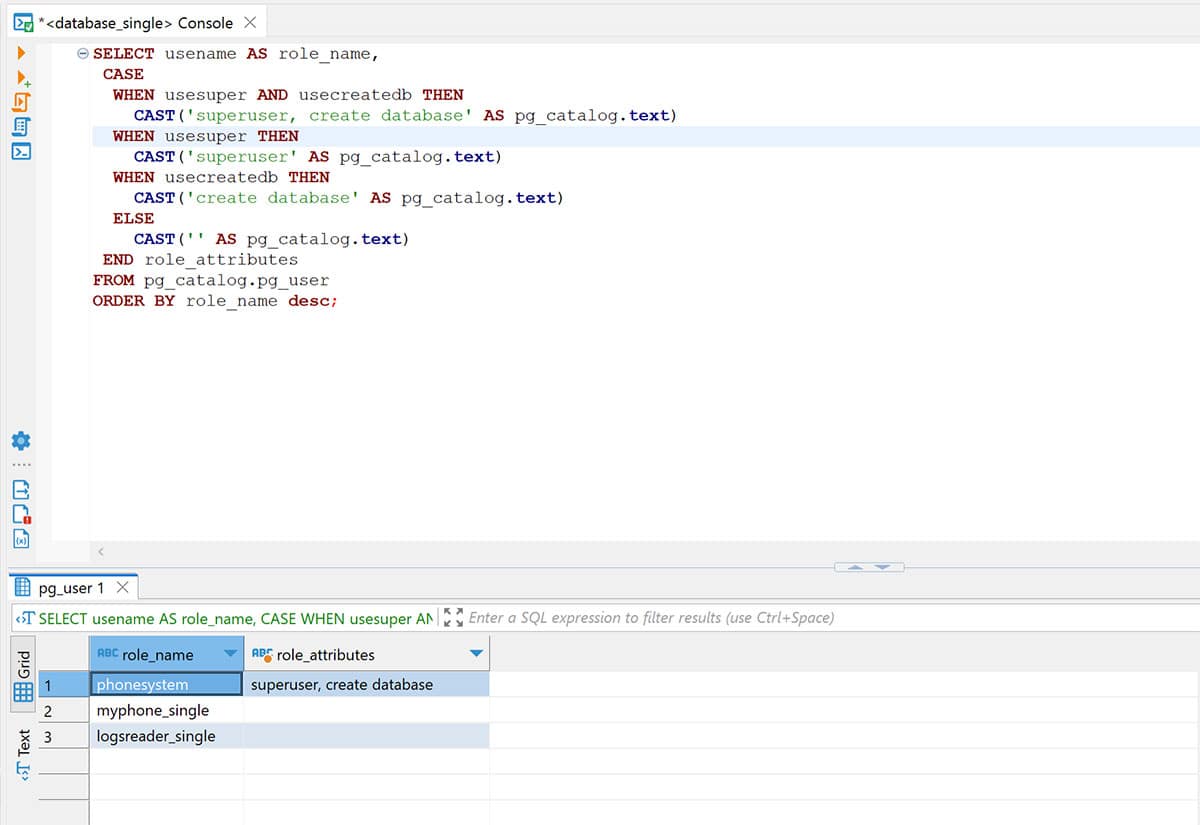Open role_attributes column filter dropdown

[x=476, y=655]
